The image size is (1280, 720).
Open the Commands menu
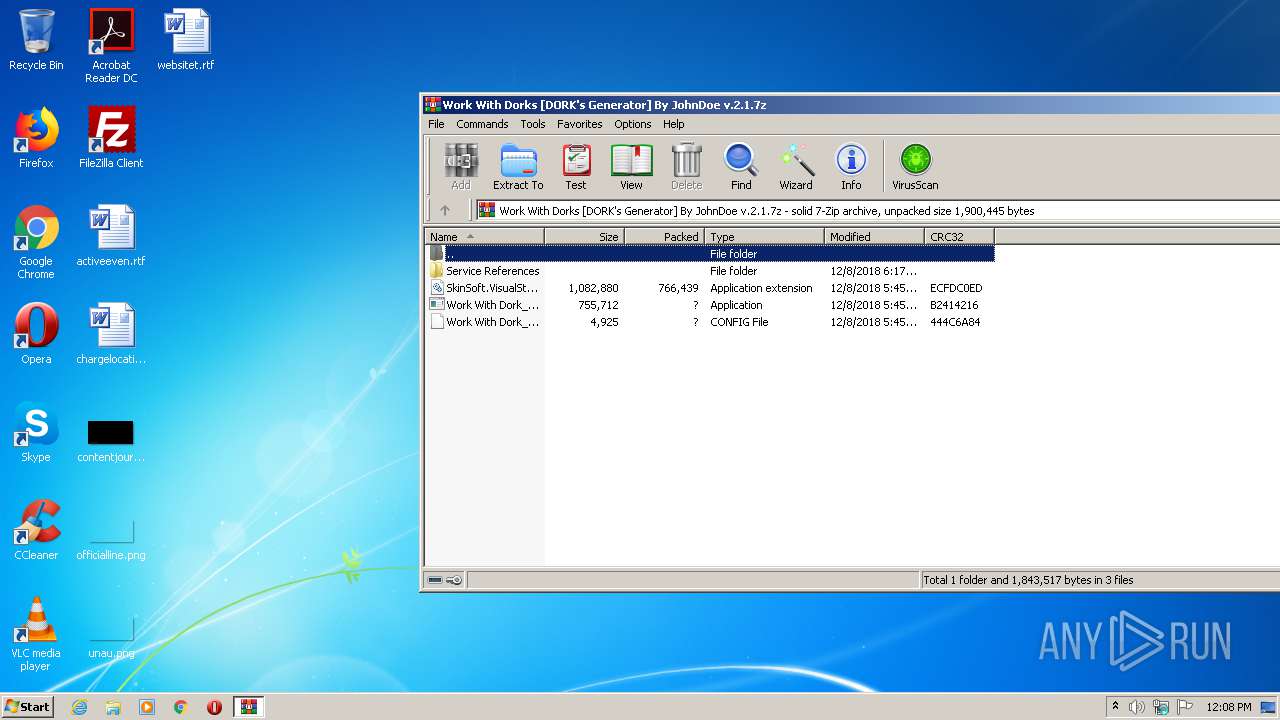pos(482,124)
